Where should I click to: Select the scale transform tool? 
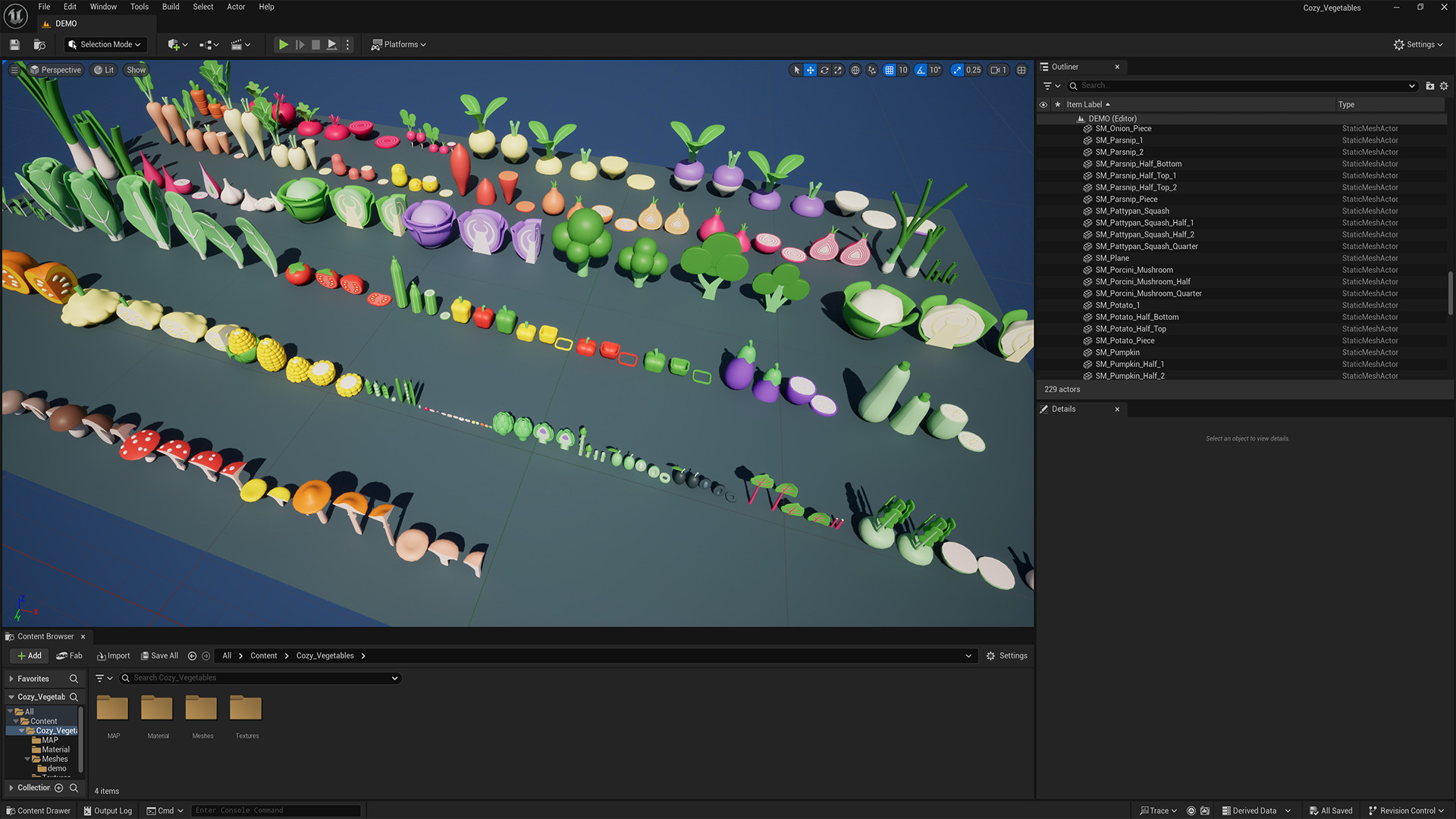coord(838,70)
